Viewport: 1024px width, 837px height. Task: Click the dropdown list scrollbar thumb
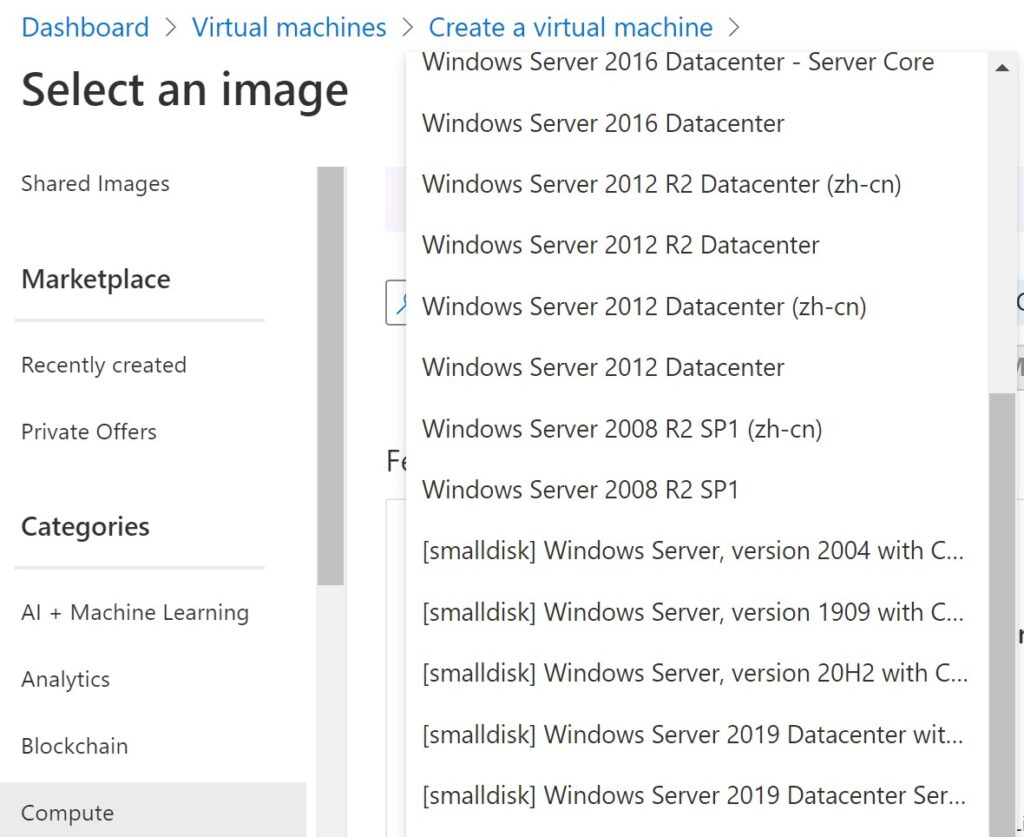1002,615
